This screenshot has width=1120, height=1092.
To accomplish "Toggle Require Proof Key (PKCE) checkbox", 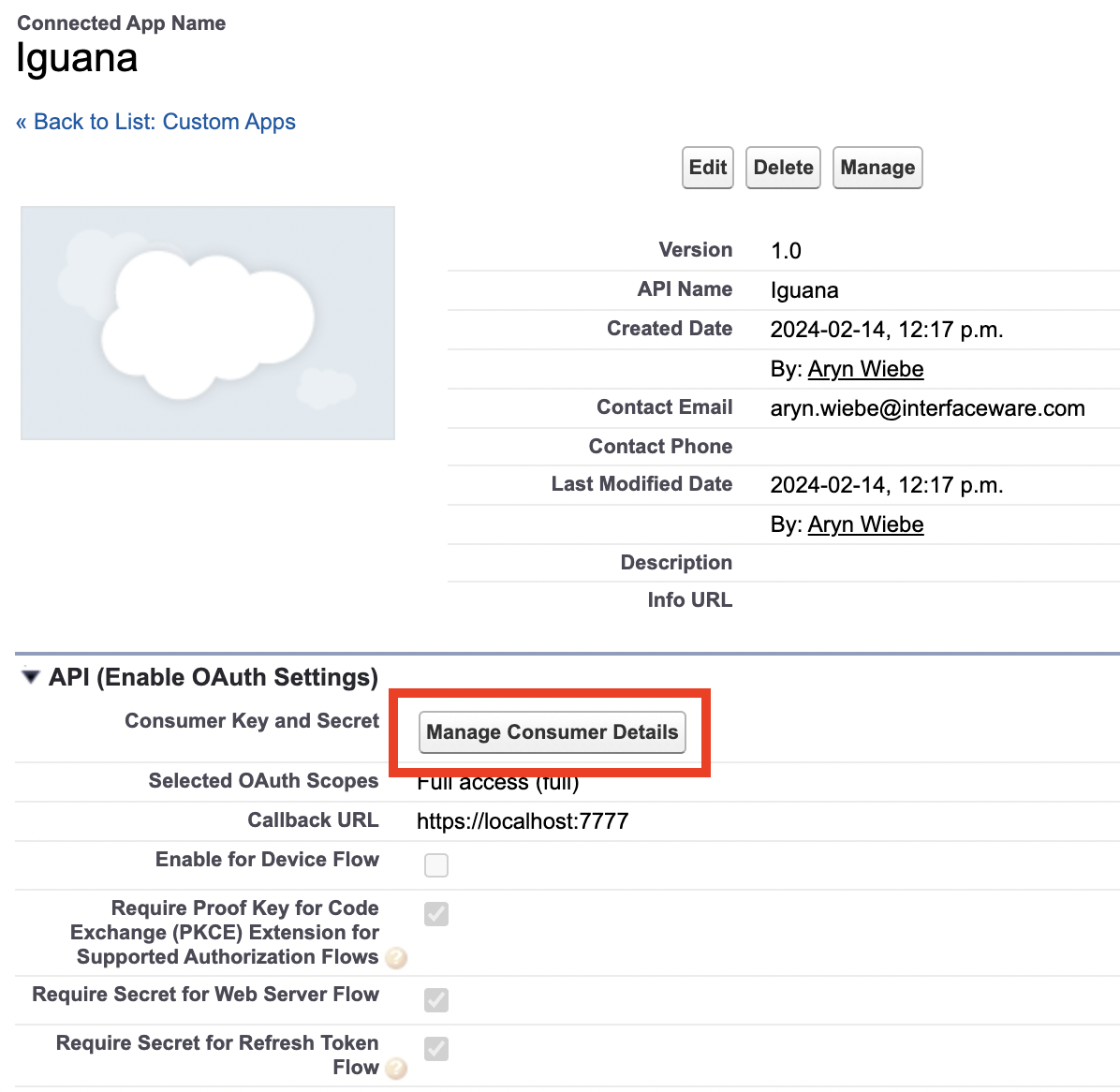I will coord(436,913).
